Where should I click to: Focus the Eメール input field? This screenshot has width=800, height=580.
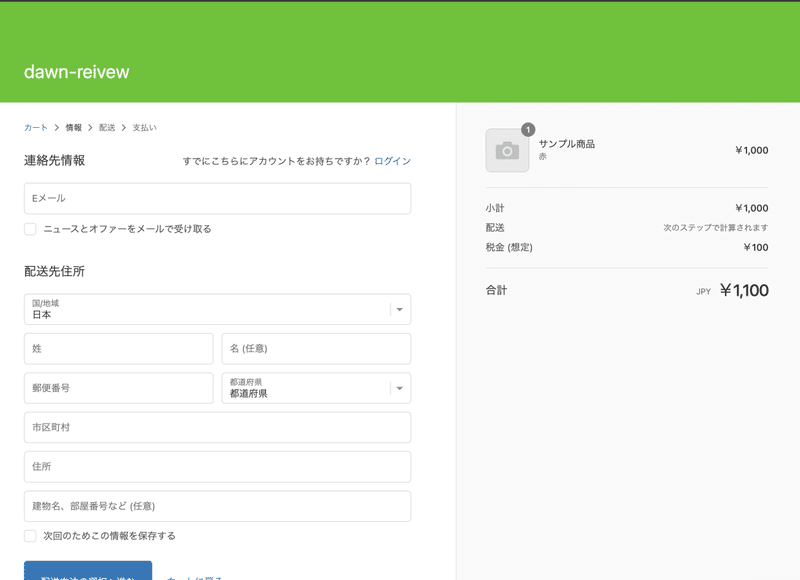click(x=217, y=198)
